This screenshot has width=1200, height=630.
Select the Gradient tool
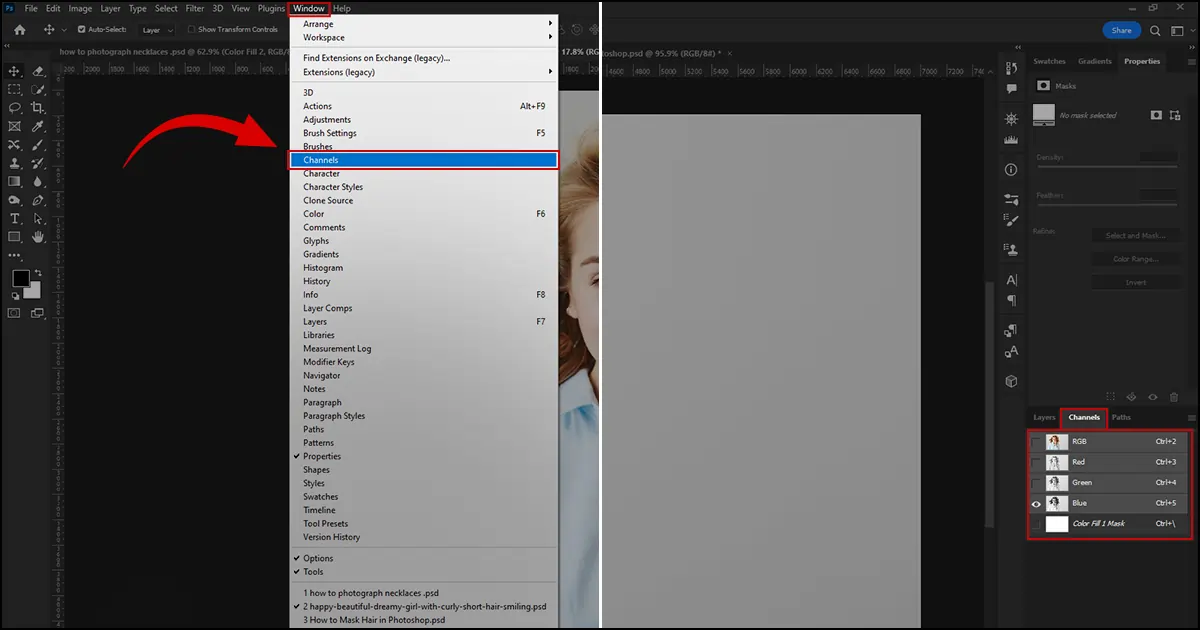14,180
